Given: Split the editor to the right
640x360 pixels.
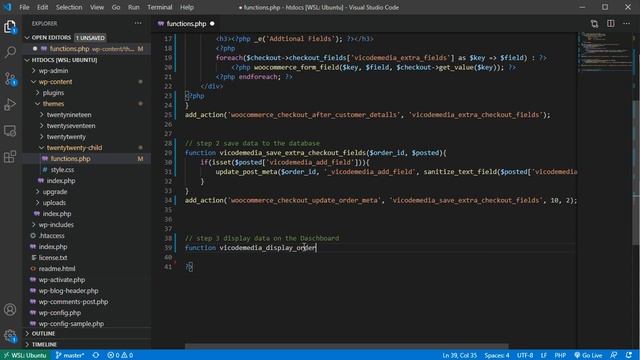Looking at the screenshot, I should pyautogui.click(x=611, y=24).
